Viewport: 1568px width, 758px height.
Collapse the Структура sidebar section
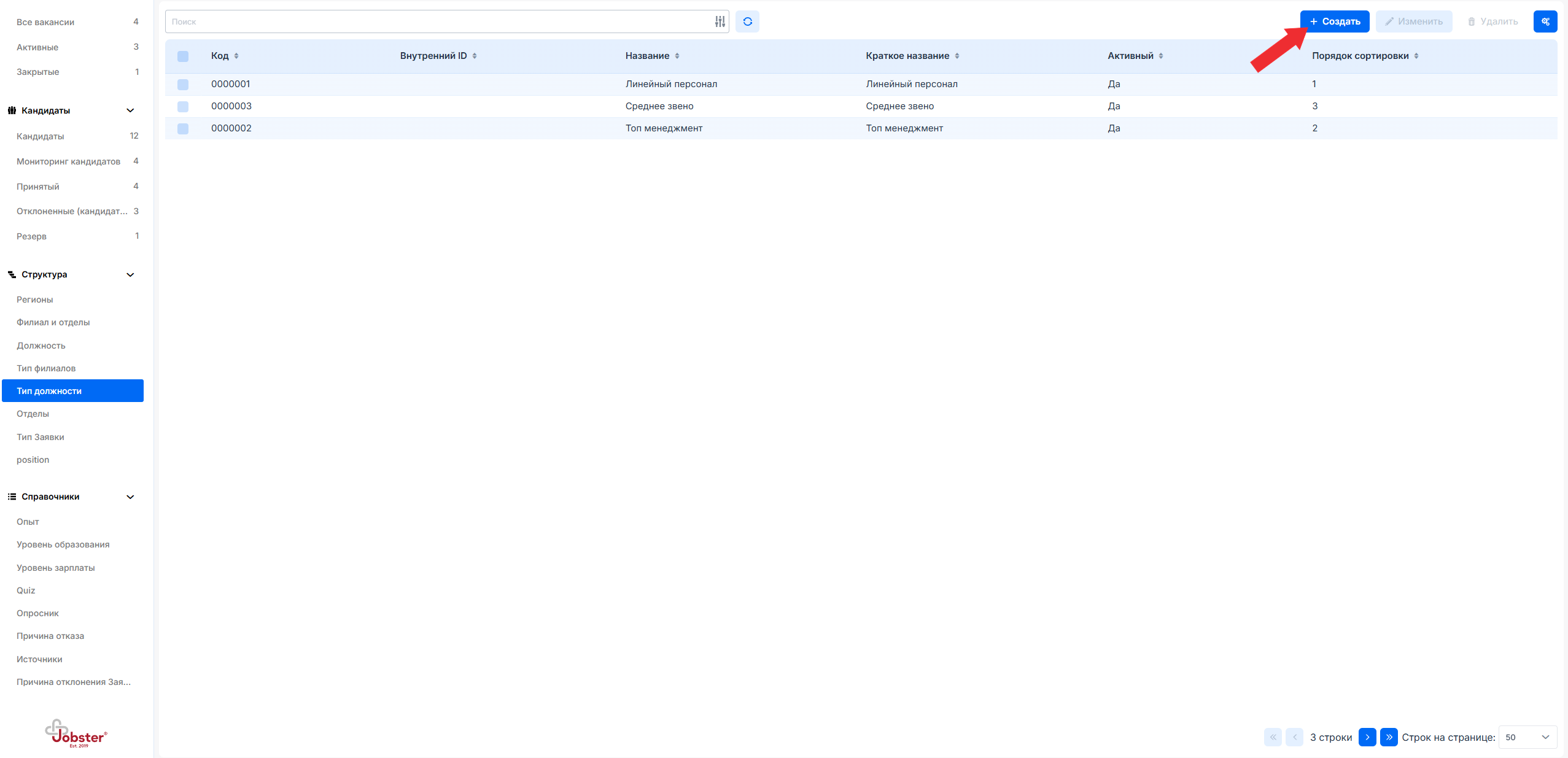pos(130,274)
